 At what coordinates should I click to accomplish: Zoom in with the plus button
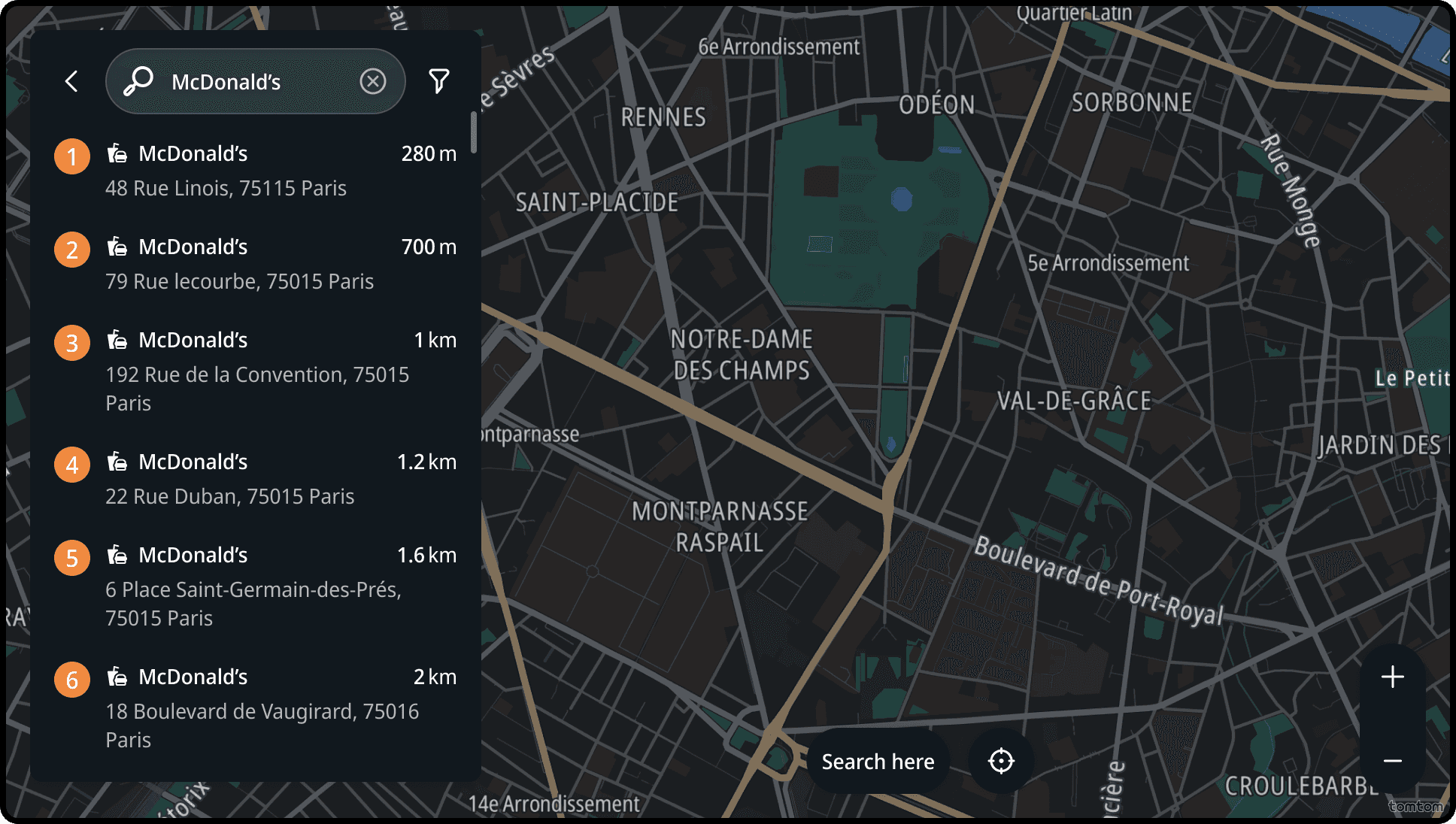[1392, 677]
